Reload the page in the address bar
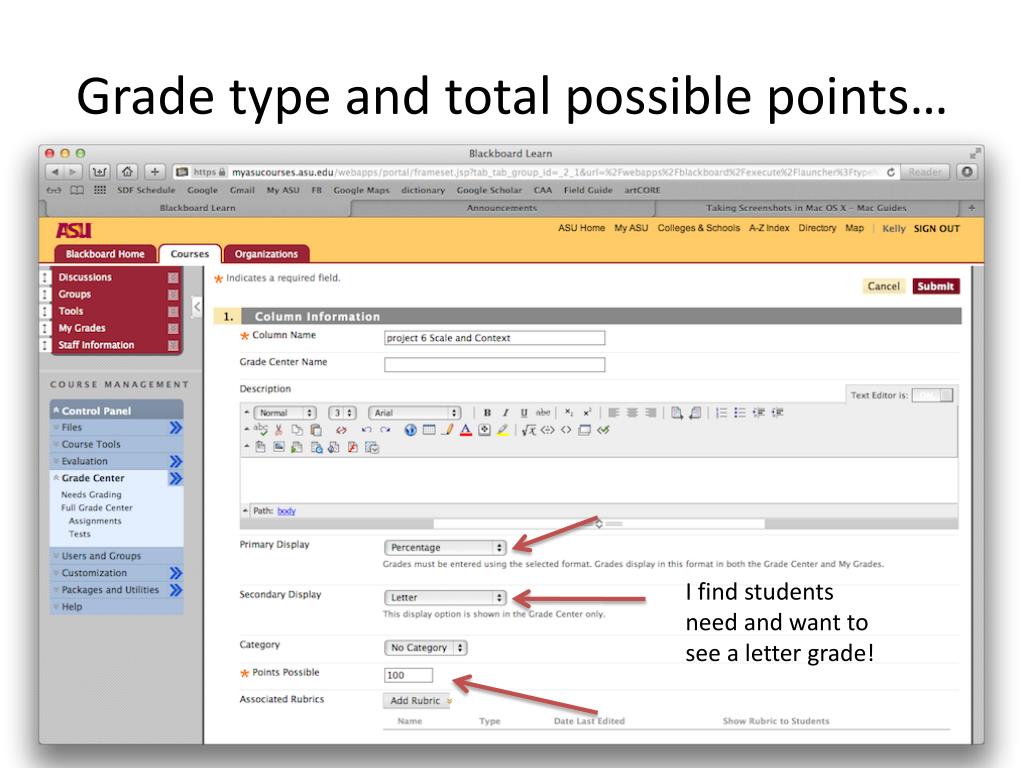This screenshot has height=768, width=1024. pos(891,172)
